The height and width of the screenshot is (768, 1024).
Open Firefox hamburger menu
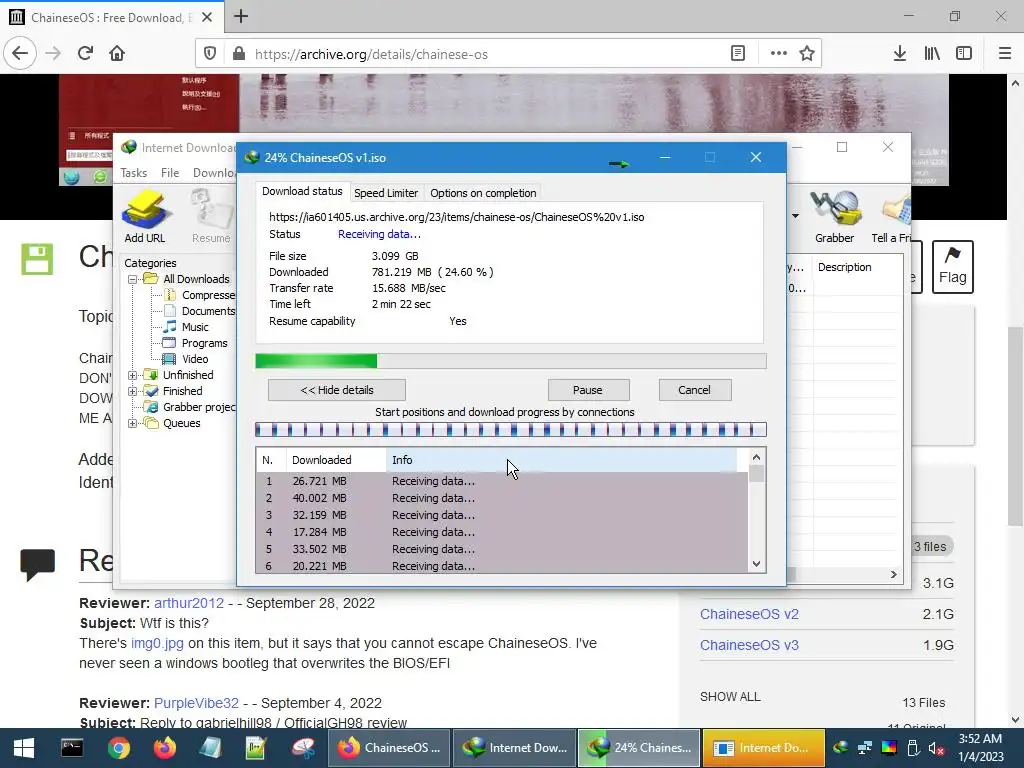pyautogui.click(x=1005, y=54)
